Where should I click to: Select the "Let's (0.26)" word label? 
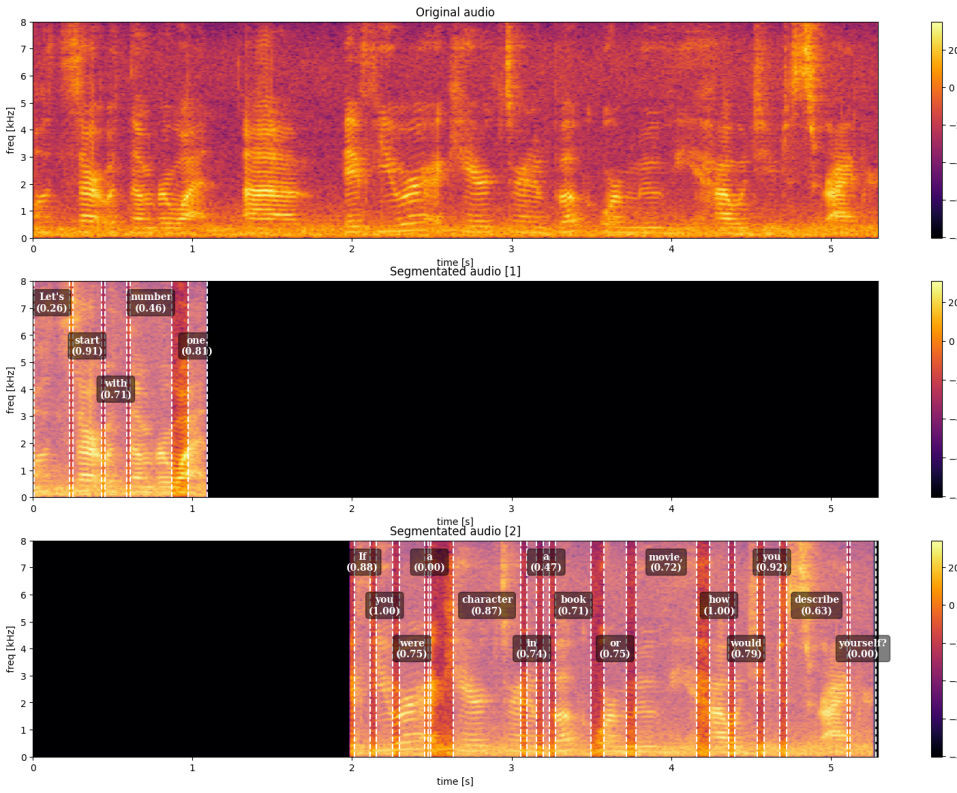[51, 302]
